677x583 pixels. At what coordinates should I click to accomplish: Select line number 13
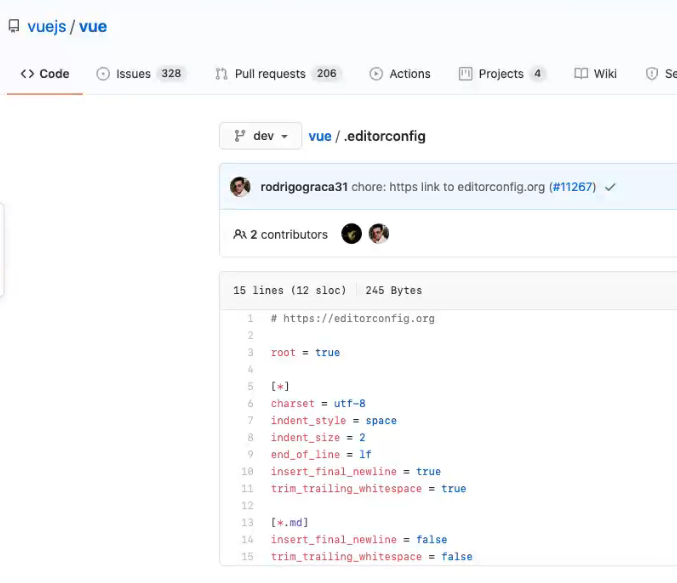pos(247,523)
